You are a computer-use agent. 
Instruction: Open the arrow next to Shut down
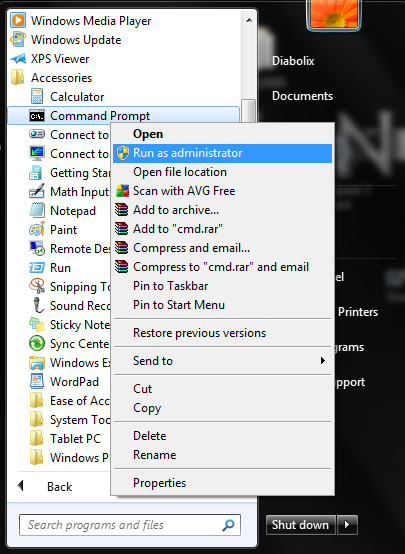pyautogui.click(x=347, y=525)
